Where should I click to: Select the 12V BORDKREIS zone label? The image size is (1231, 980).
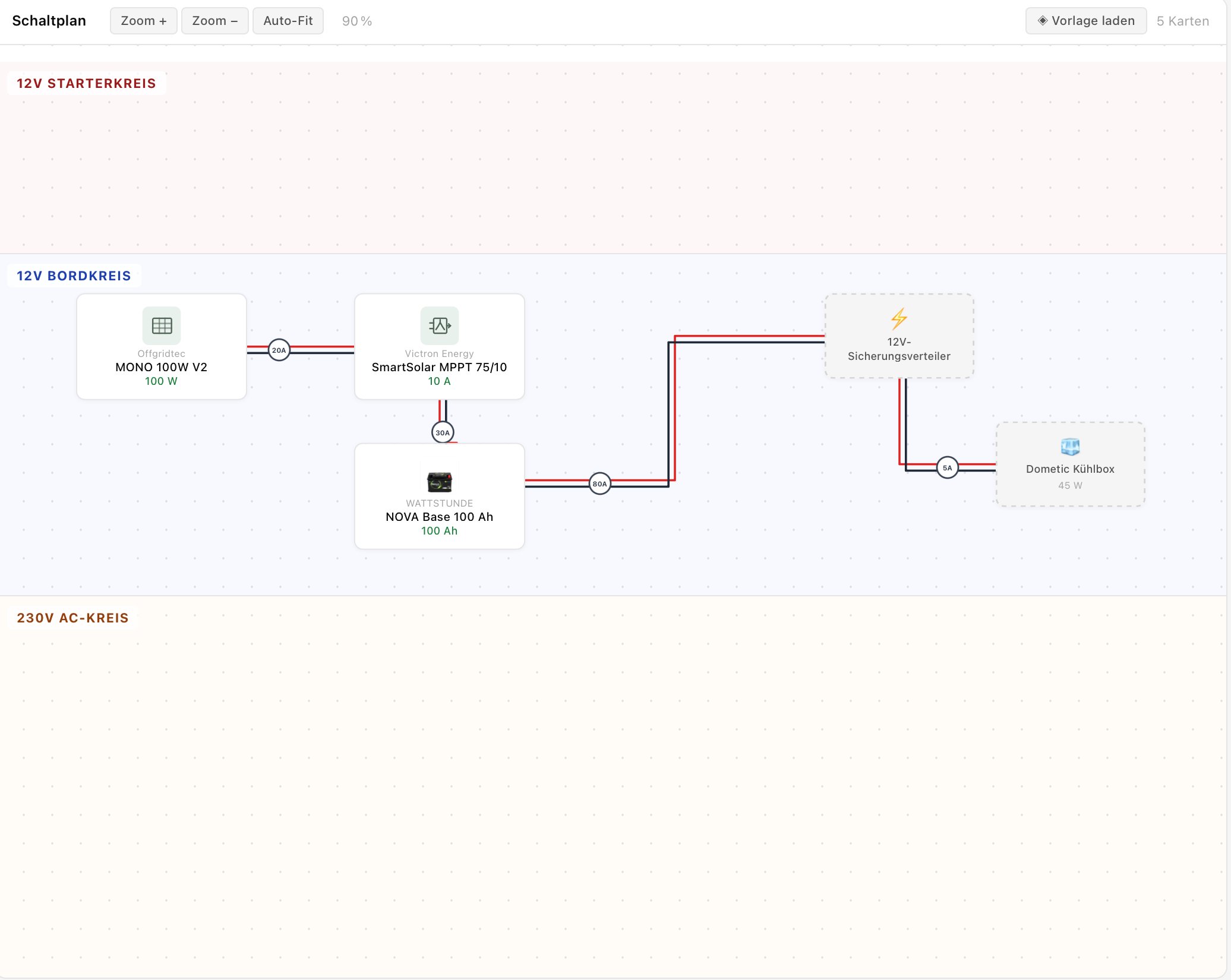(74, 276)
